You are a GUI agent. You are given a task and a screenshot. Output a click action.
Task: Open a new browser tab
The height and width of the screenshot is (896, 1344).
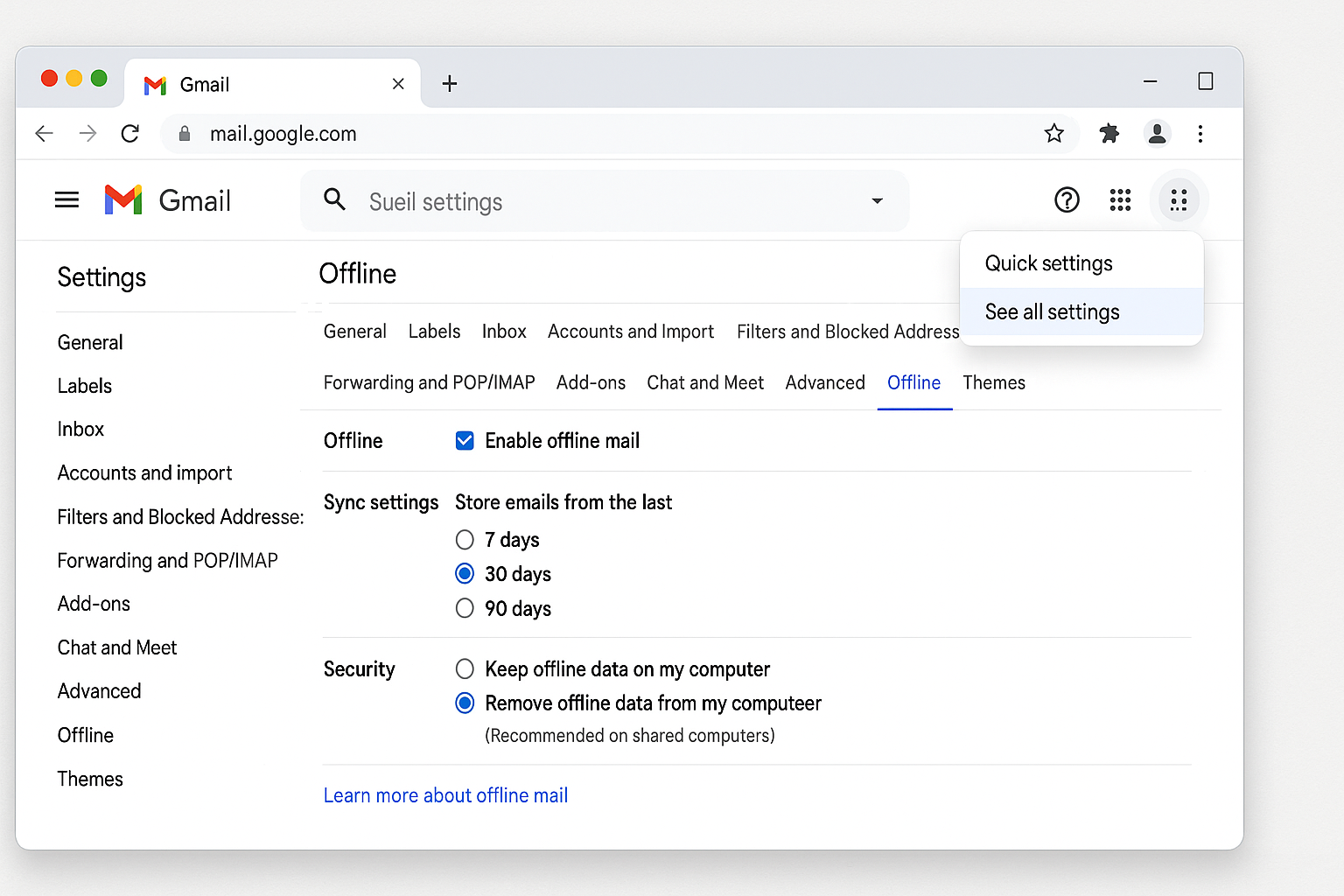[x=450, y=83]
